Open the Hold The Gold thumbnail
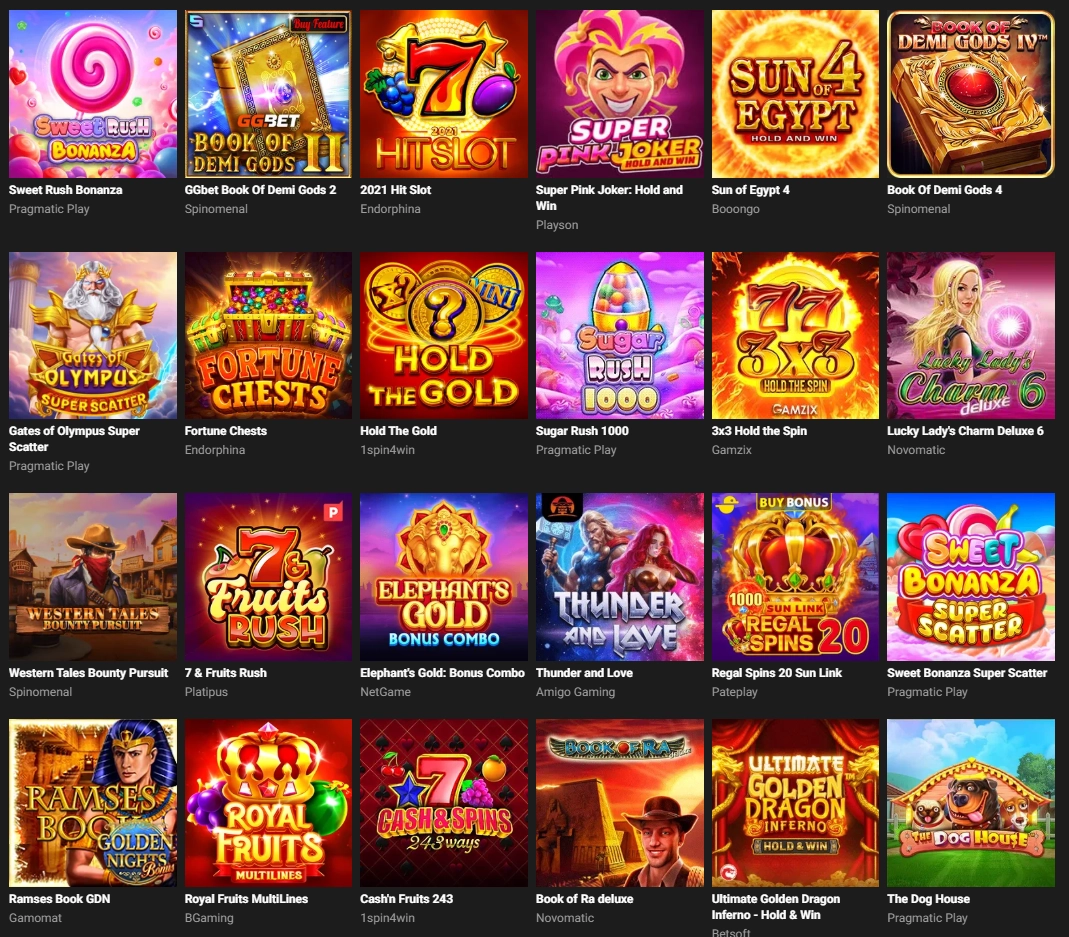The width and height of the screenshot is (1069, 937). [444, 336]
